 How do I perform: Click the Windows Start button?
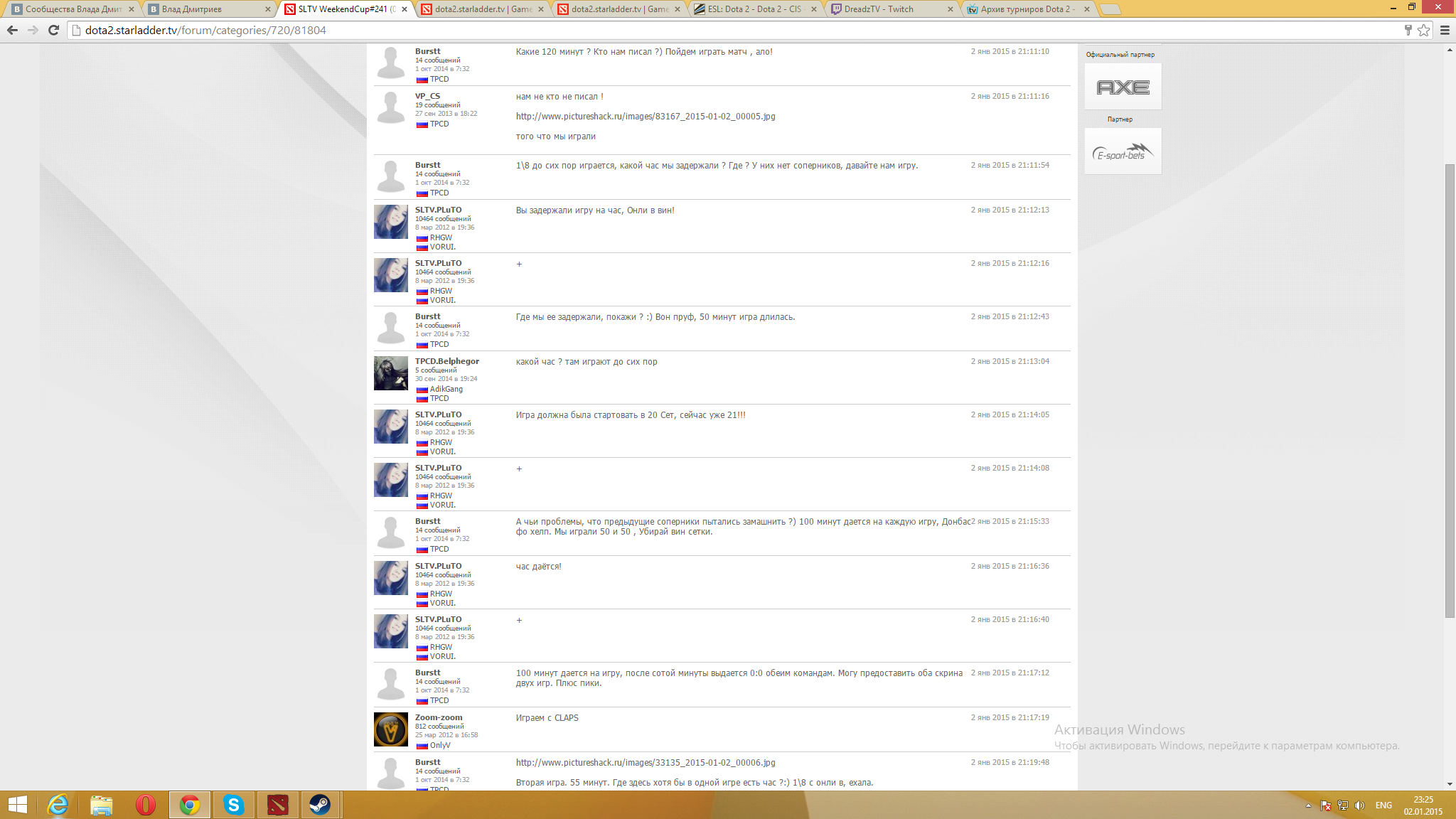[x=17, y=805]
